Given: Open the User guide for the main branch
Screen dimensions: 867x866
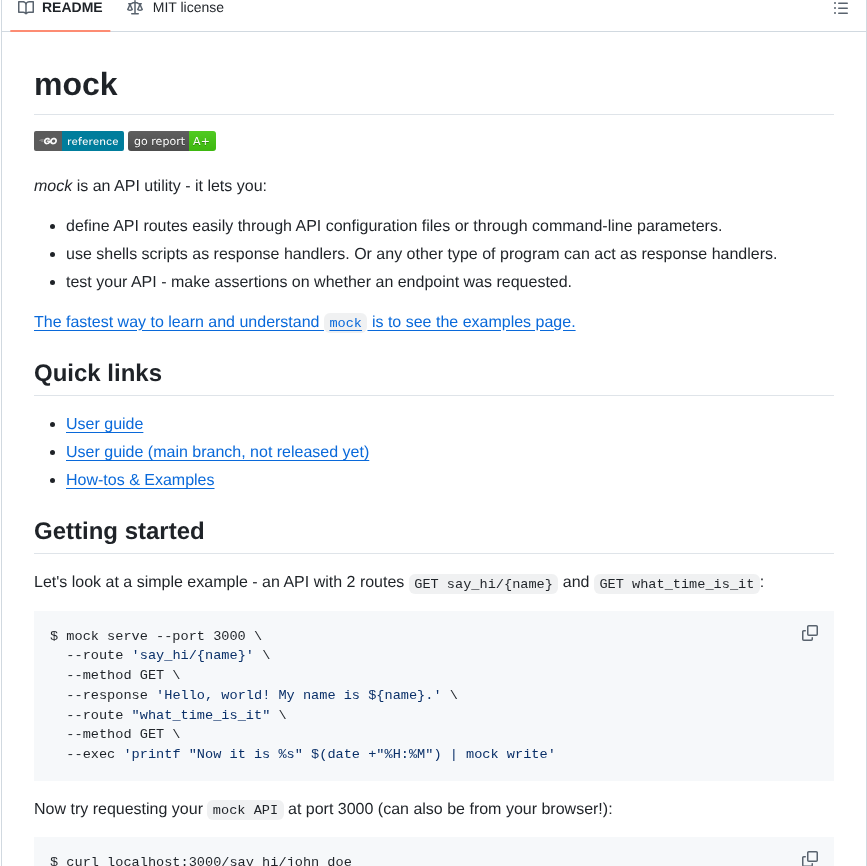Looking at the screenshot, I should (x=217, y=452).
